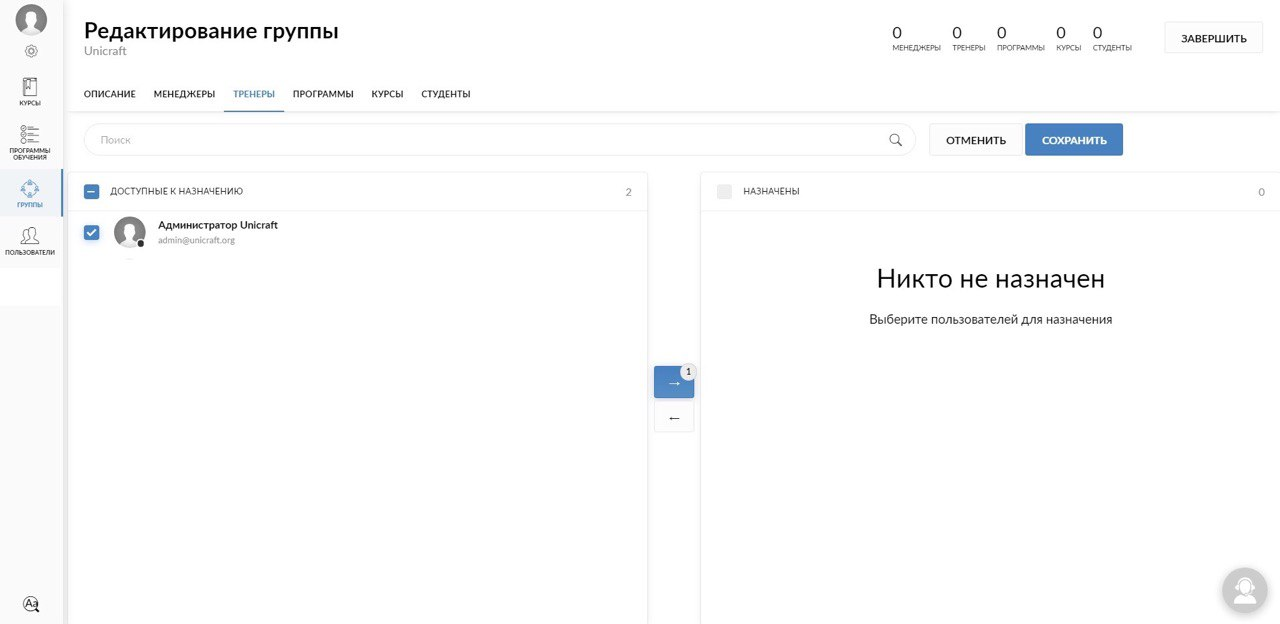The width and height of the screenshot is (1280, 624).
Task: Switch to the Менеджеры tab
Action: (x=184, y=94)
